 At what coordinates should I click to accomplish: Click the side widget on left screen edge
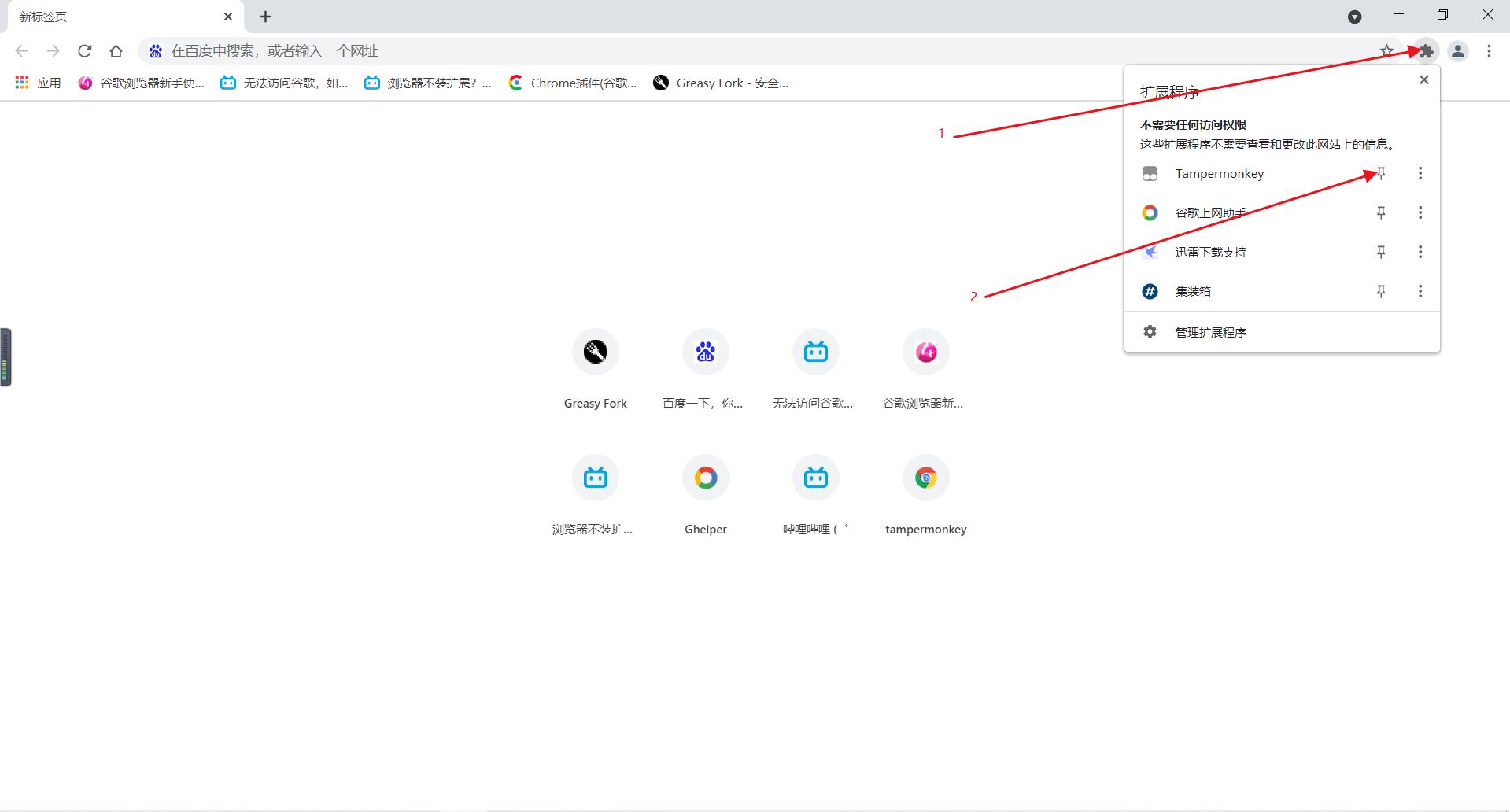pyautogui.click(x=6, y=357)
